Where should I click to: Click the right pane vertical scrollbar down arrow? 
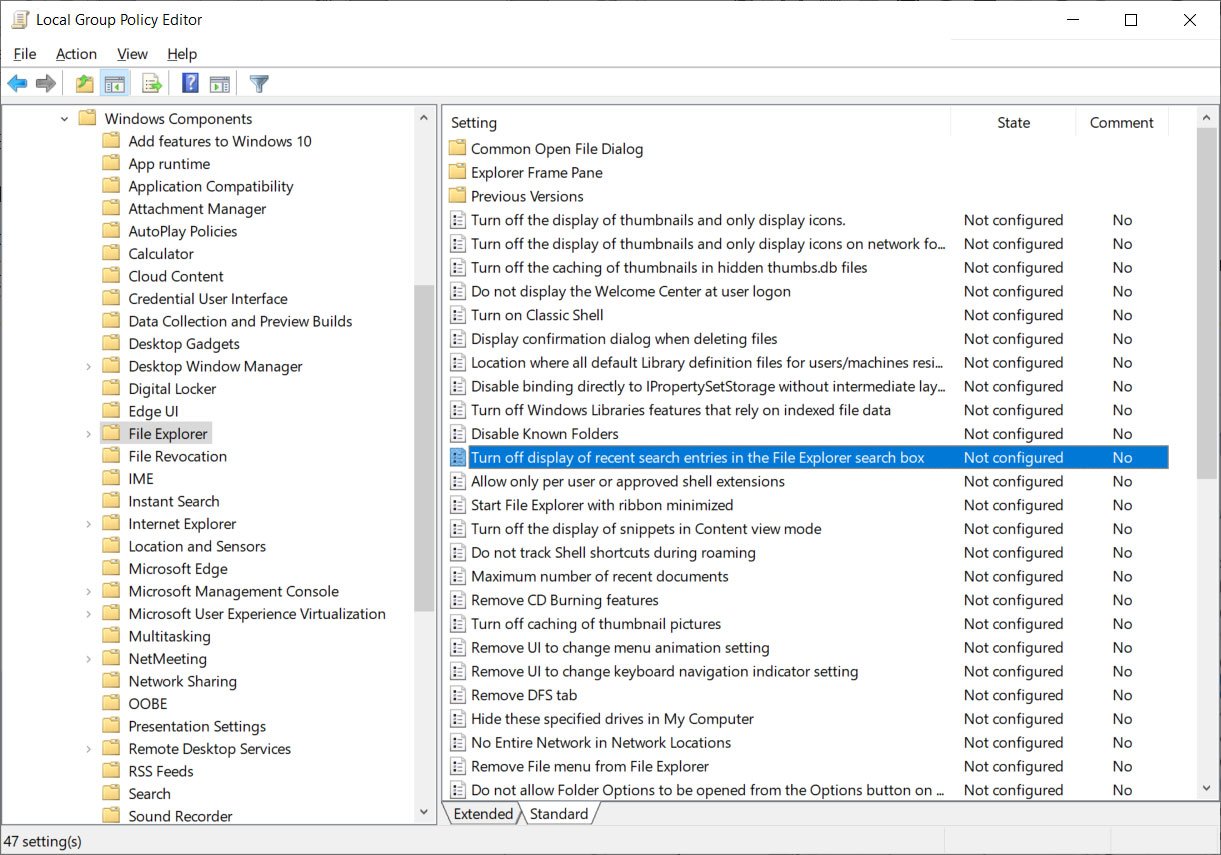tap(1207, 788)
